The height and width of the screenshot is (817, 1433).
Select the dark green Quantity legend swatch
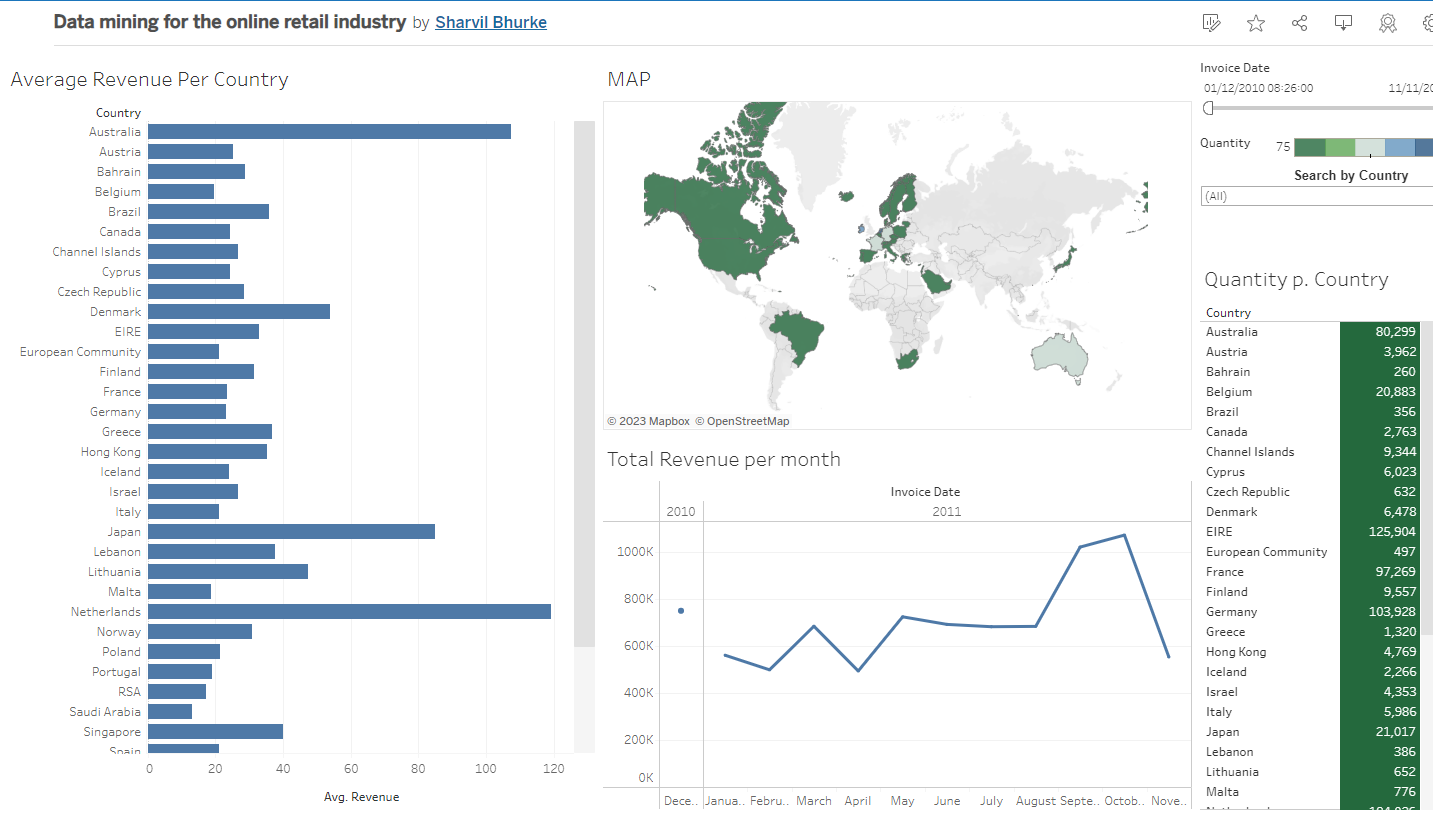1309,148
